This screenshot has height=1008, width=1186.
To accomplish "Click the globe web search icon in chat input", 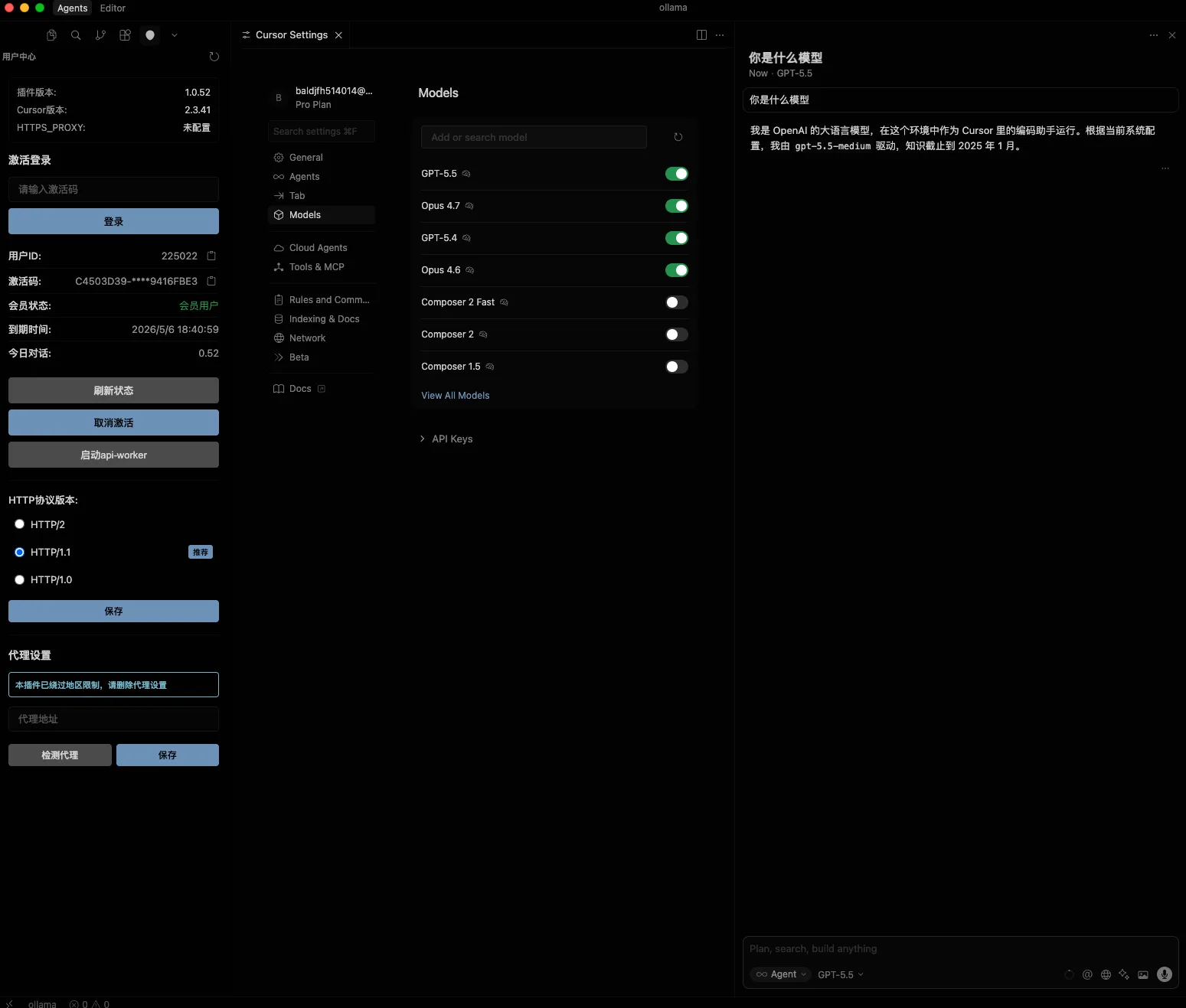I will 1106,974.
